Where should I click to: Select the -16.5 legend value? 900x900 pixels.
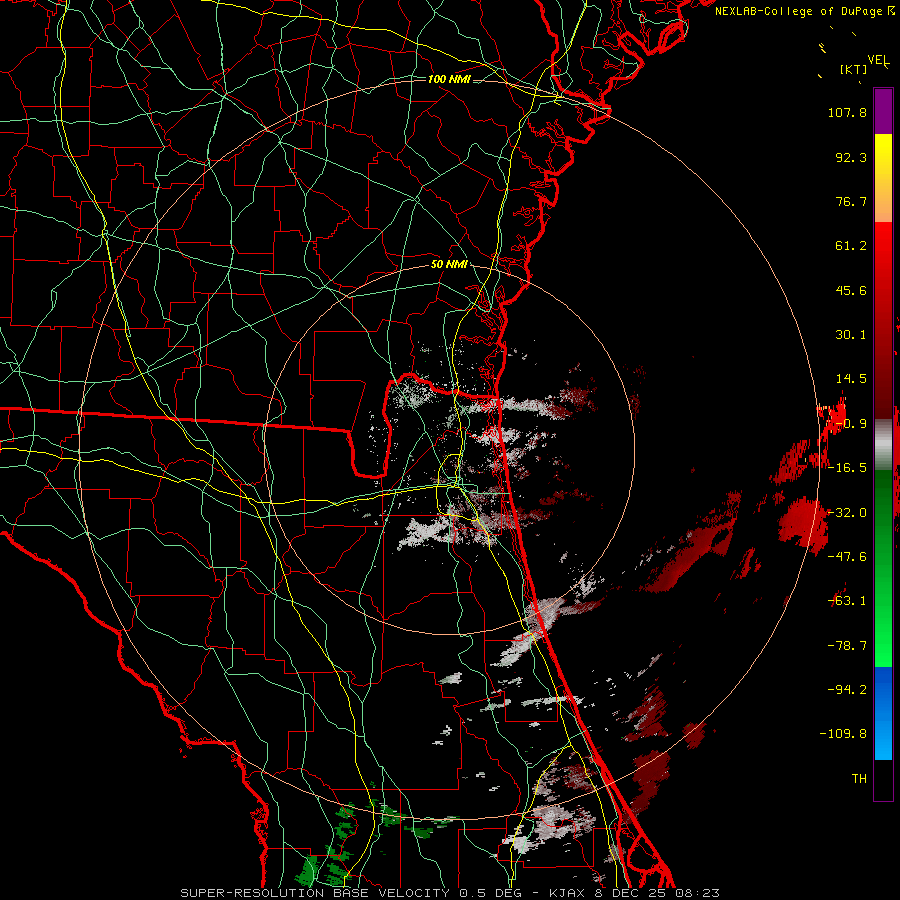[x=847, y=468]
